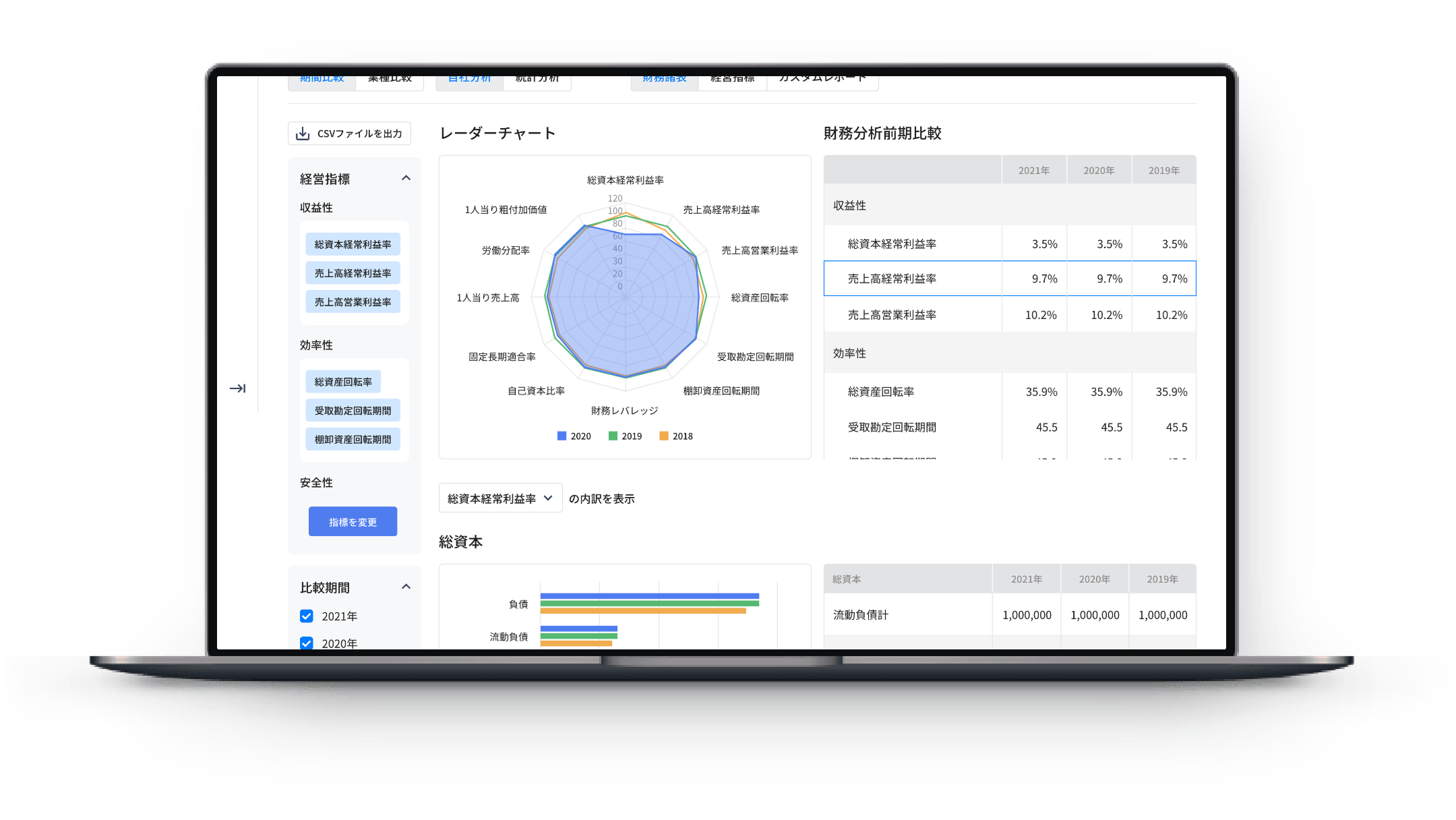
Task: Select the 総資本経常利益率 indicator chip
Action: pyautogui.click(x=353, y=244)
